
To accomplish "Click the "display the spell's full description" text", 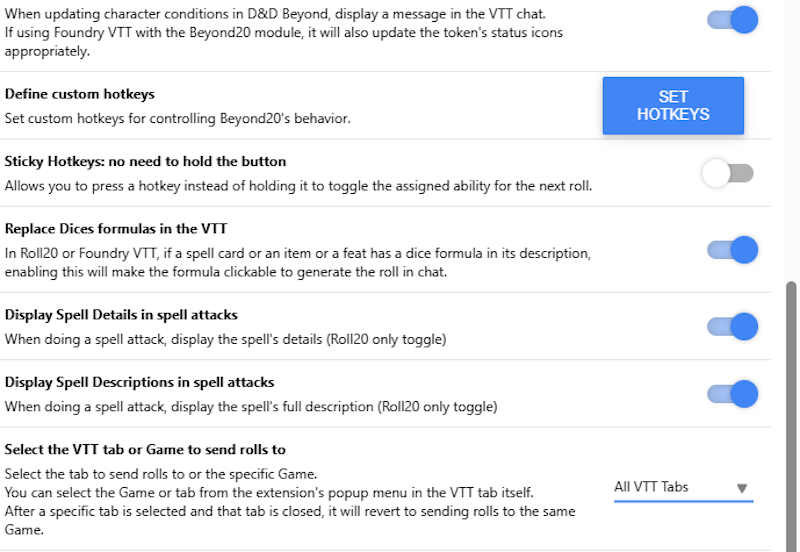I will pyautogui.click(x=250, y=406).
